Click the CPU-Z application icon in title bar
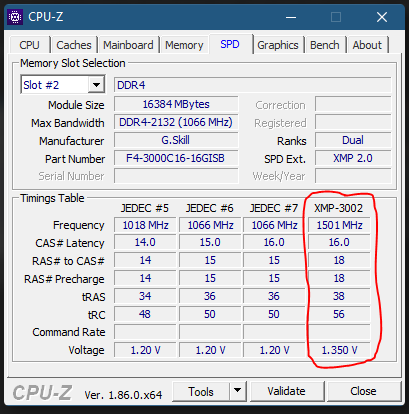The width and height of the screenshot is (409, 414). pyautogui.click(x=15, y=17)
